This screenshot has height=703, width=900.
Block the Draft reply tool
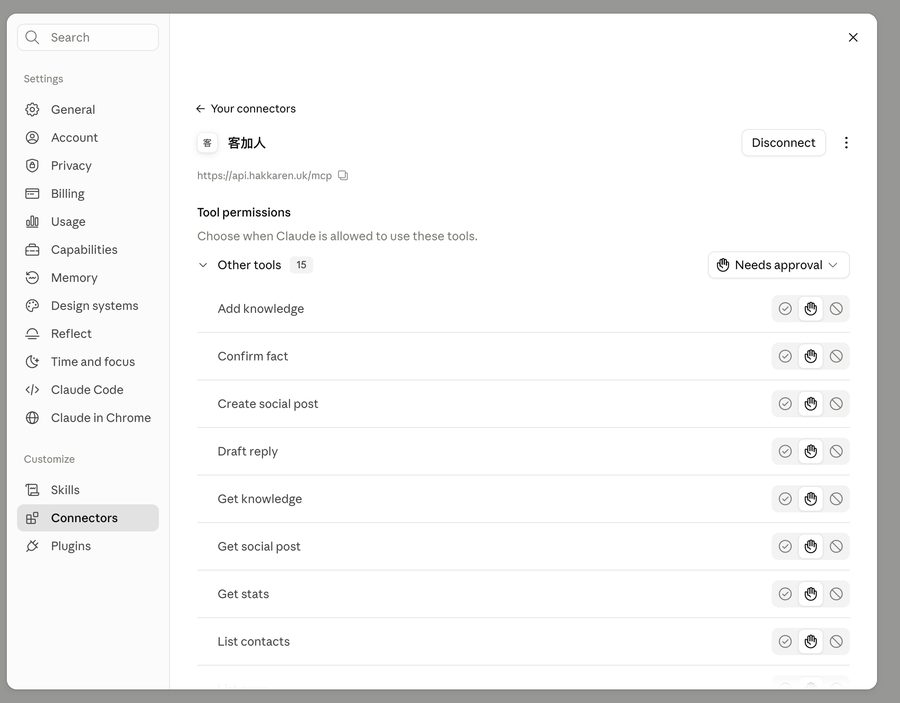tap(836, 452)
